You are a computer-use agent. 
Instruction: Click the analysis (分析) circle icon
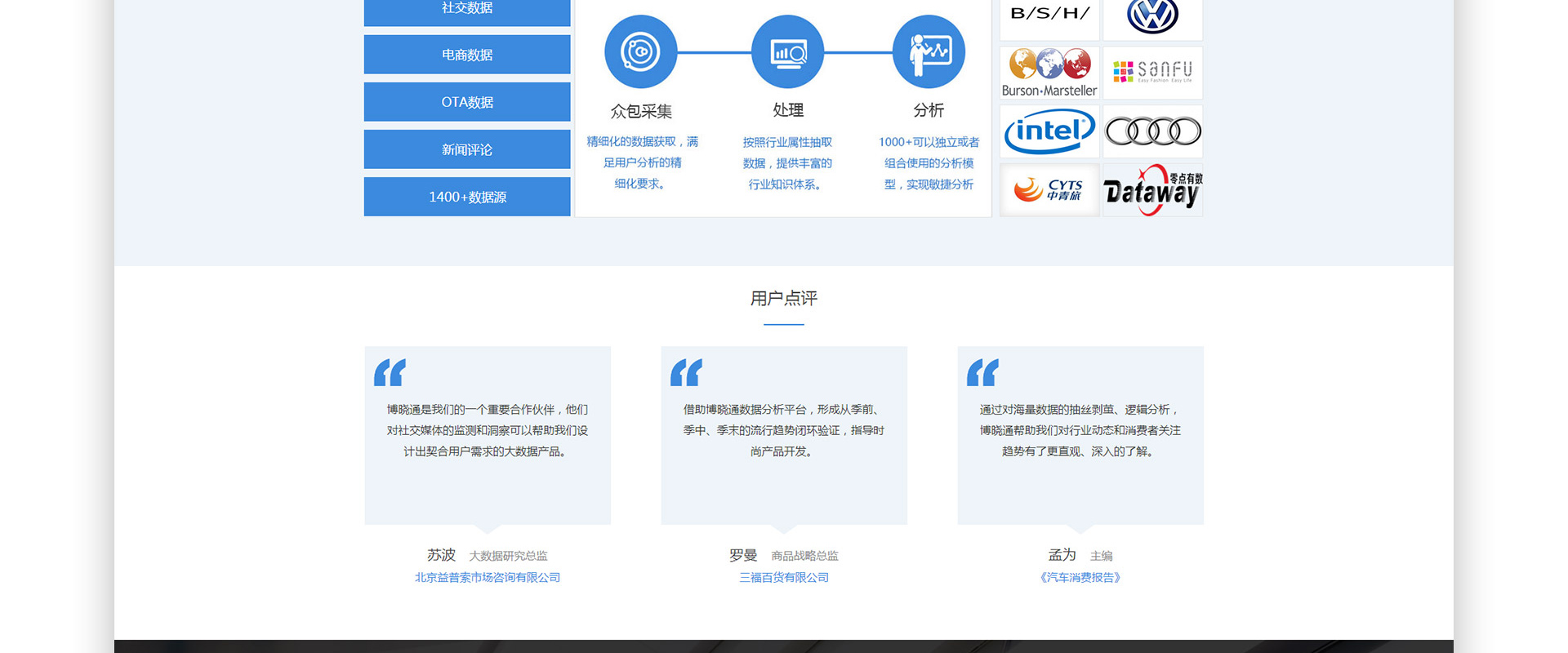coord(929,51)
